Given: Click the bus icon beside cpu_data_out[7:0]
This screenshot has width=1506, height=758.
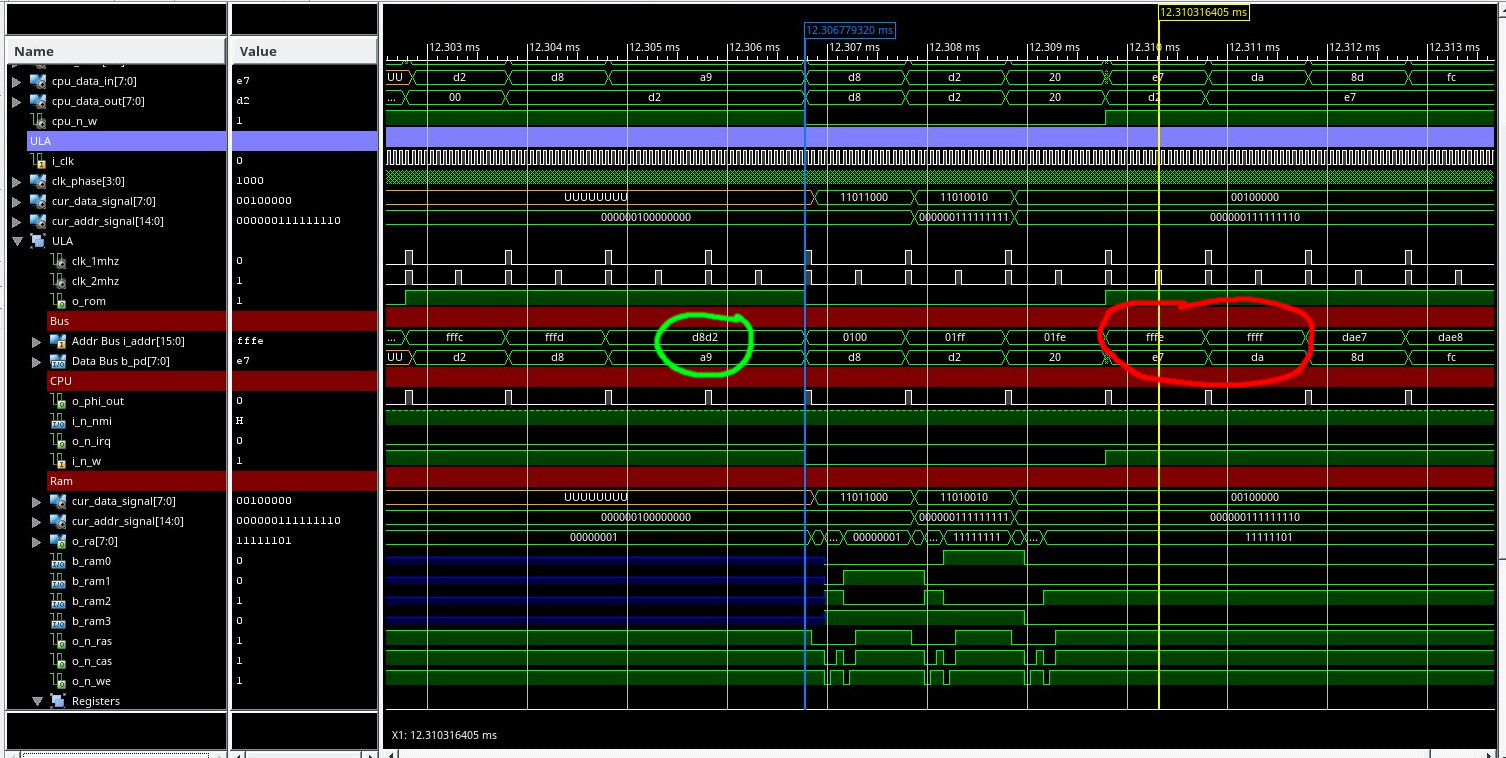Looking at the screenshot, I should (37, 101).
